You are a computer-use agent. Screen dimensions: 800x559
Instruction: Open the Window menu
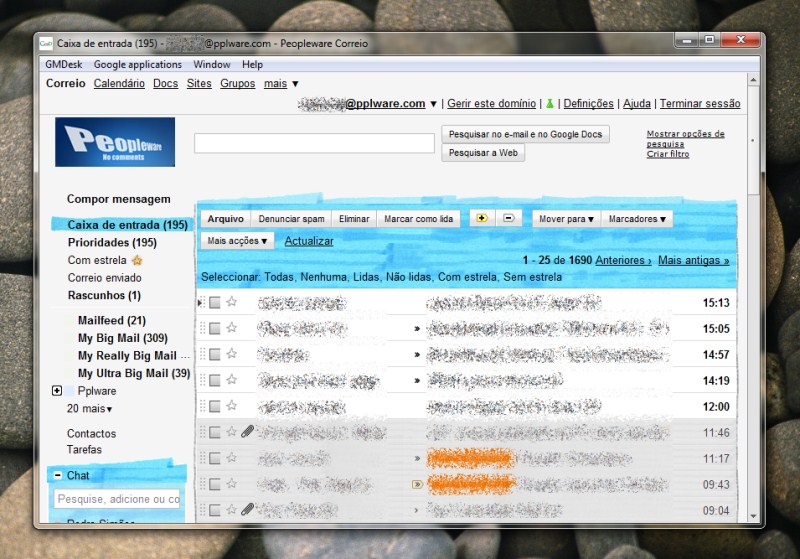[x=212, y=64]
